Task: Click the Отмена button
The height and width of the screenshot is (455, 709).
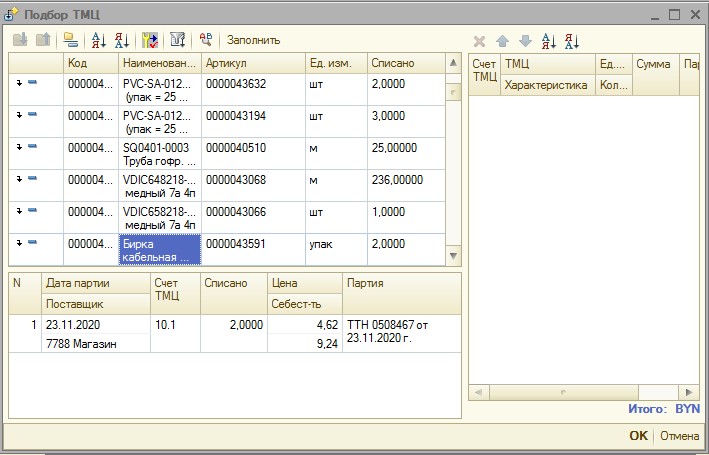Action: (x=679, y=436)
